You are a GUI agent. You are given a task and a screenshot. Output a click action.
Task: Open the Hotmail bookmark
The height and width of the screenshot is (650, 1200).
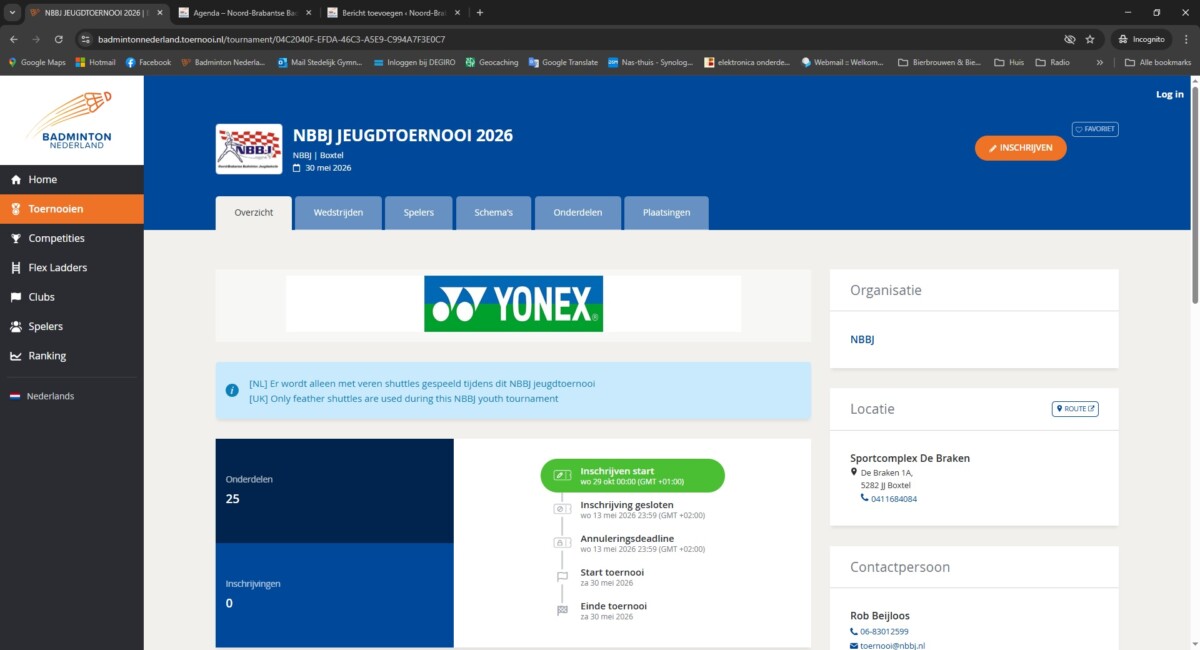point(96,62)
